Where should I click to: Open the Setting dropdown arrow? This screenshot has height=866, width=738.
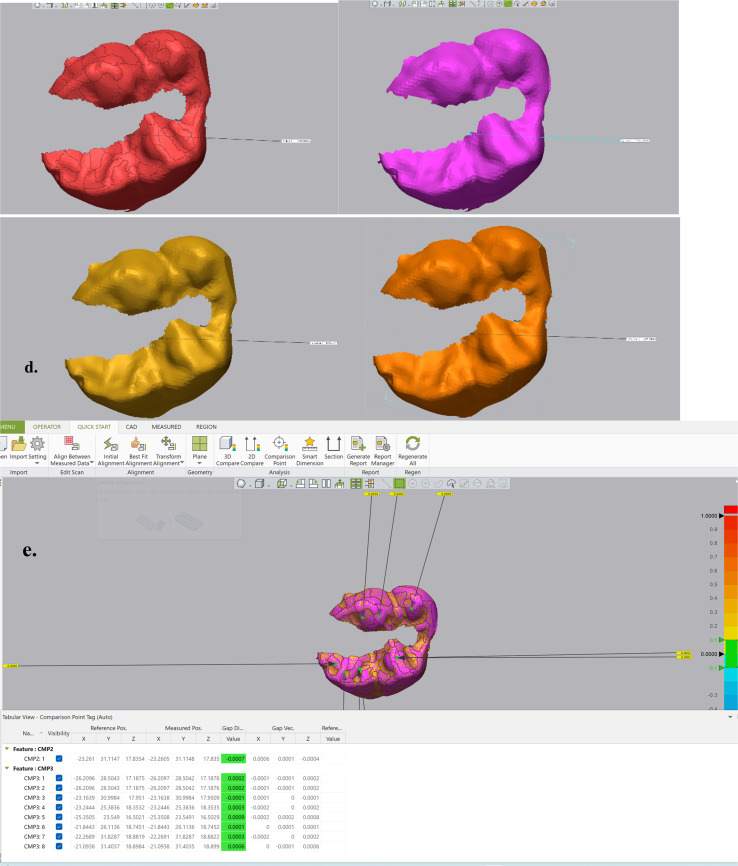37,463
